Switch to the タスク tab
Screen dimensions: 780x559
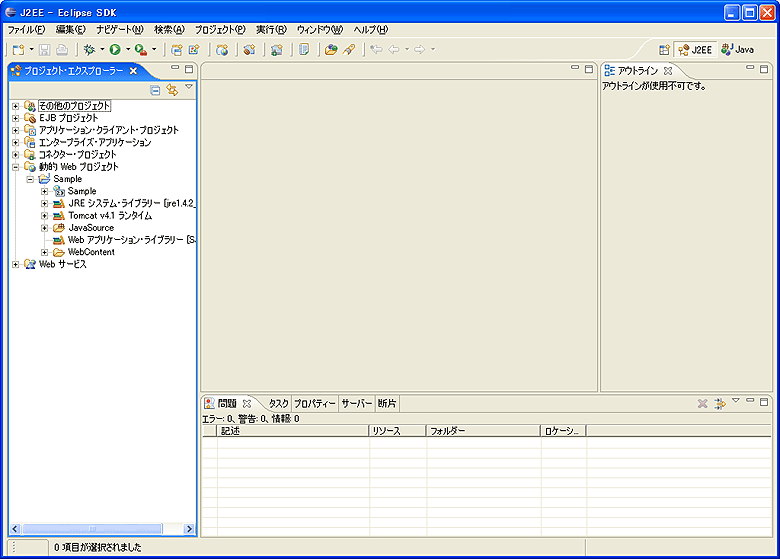[x=279, y=403]
